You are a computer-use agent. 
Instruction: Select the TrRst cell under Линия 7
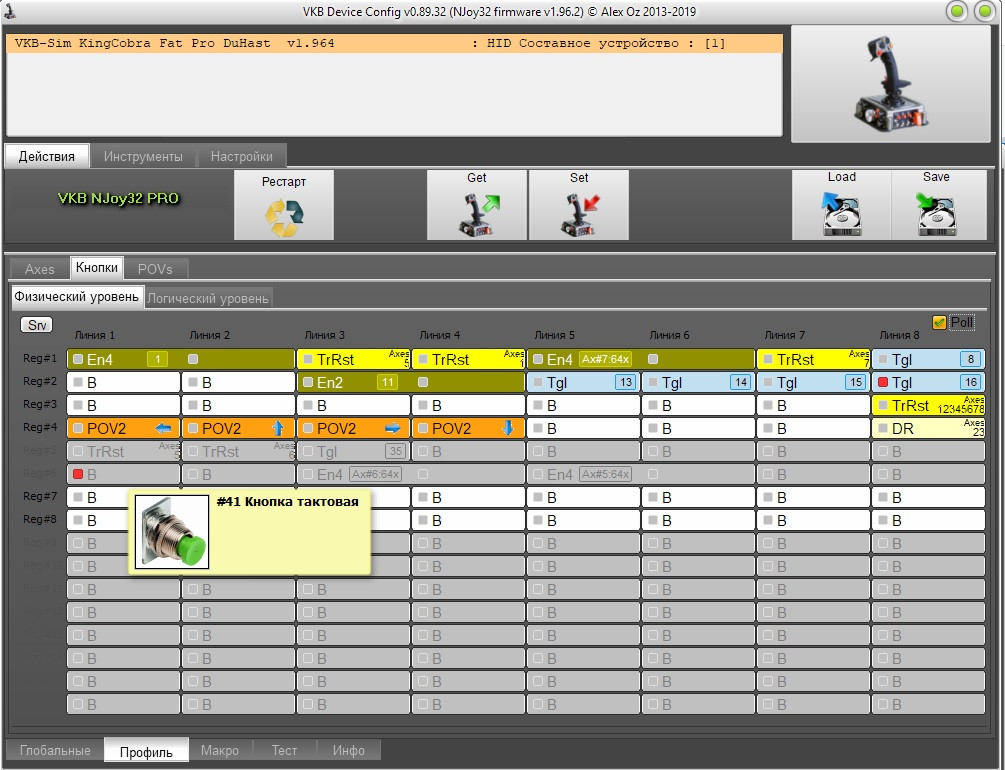pyautogui.click(x=813, y=359)
